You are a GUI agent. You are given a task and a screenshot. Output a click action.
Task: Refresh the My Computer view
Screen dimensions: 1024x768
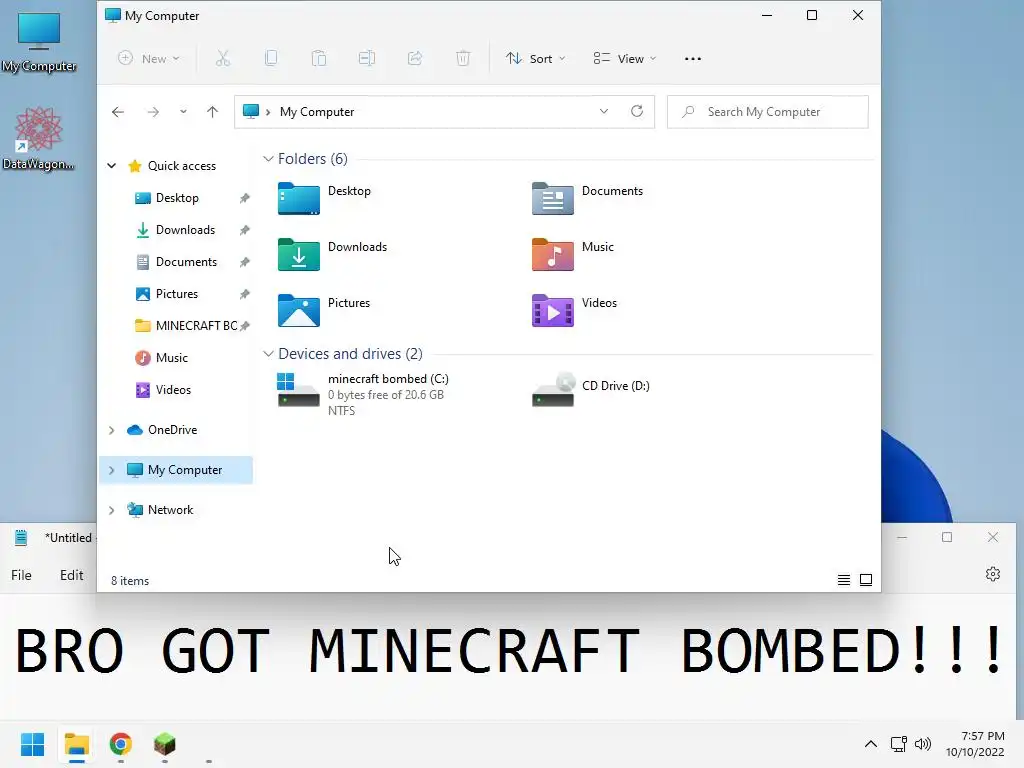pos(637,111)
